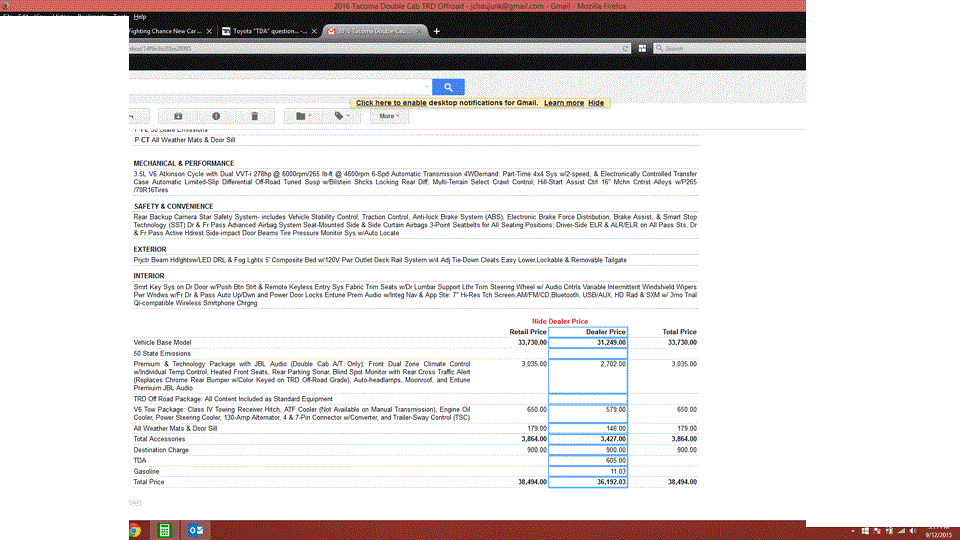The image size is (960, 540).
Task: Click the URL address bar
Action: [x=373, y=48]
